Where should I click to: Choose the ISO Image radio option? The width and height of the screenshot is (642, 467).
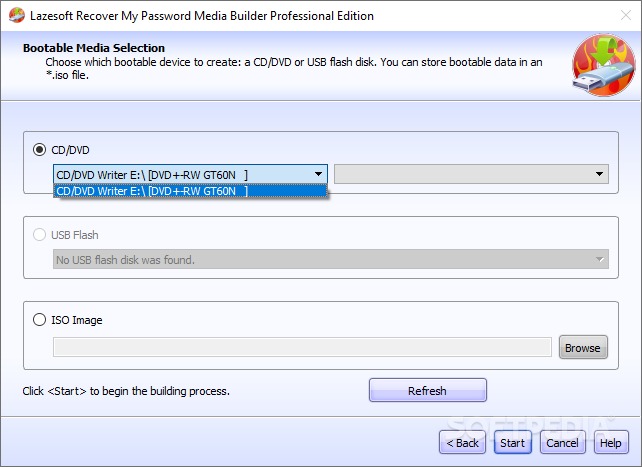(40, 320)
